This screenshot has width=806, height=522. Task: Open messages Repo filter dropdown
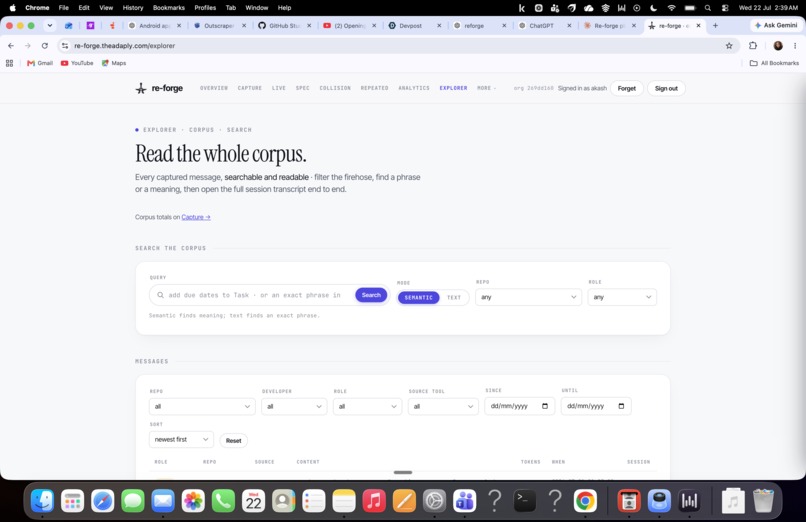tap(202, 406)
